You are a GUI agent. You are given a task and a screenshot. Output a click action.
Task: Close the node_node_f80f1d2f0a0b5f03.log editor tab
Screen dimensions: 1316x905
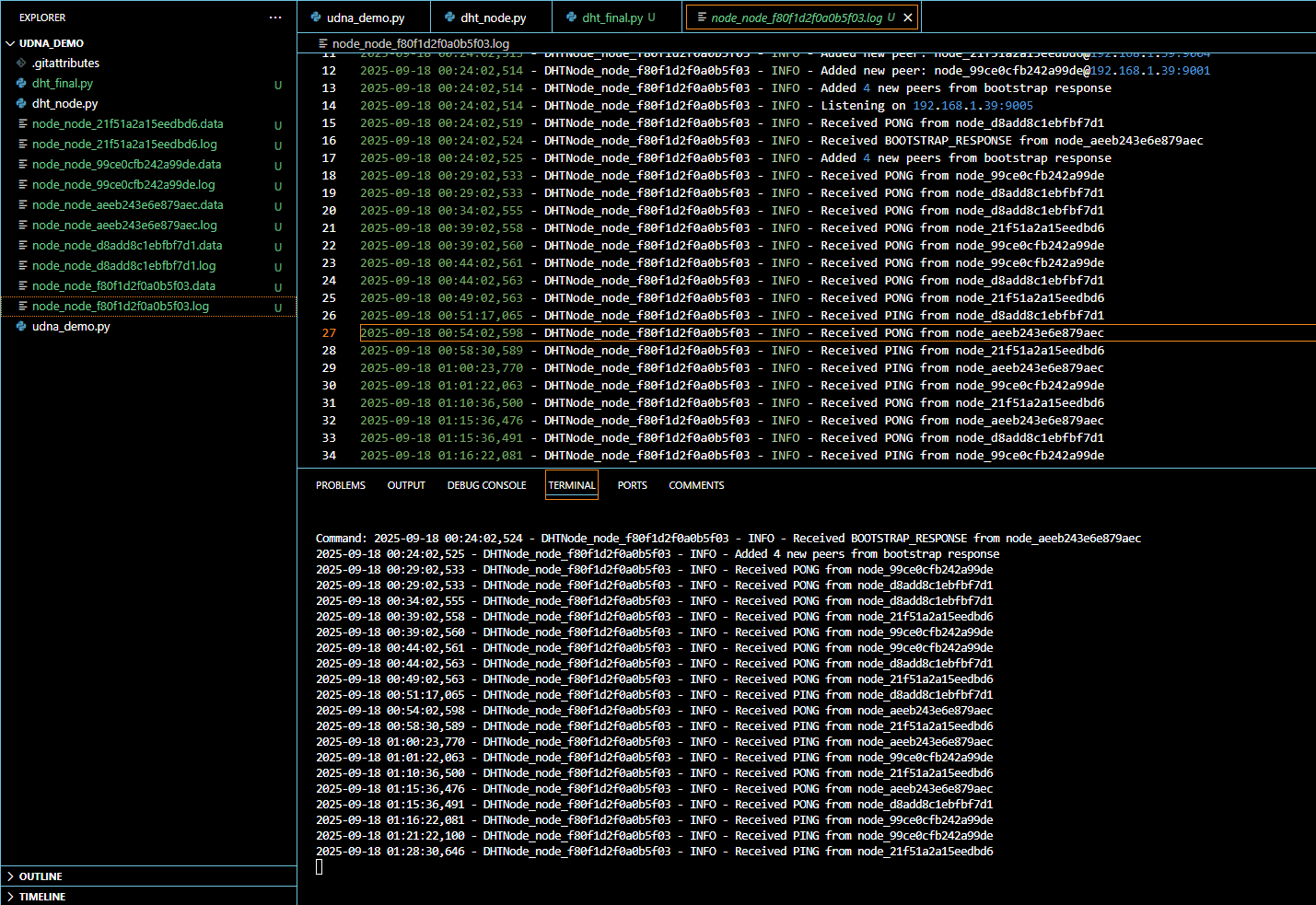pyautogui.click(x=908, y=17)
